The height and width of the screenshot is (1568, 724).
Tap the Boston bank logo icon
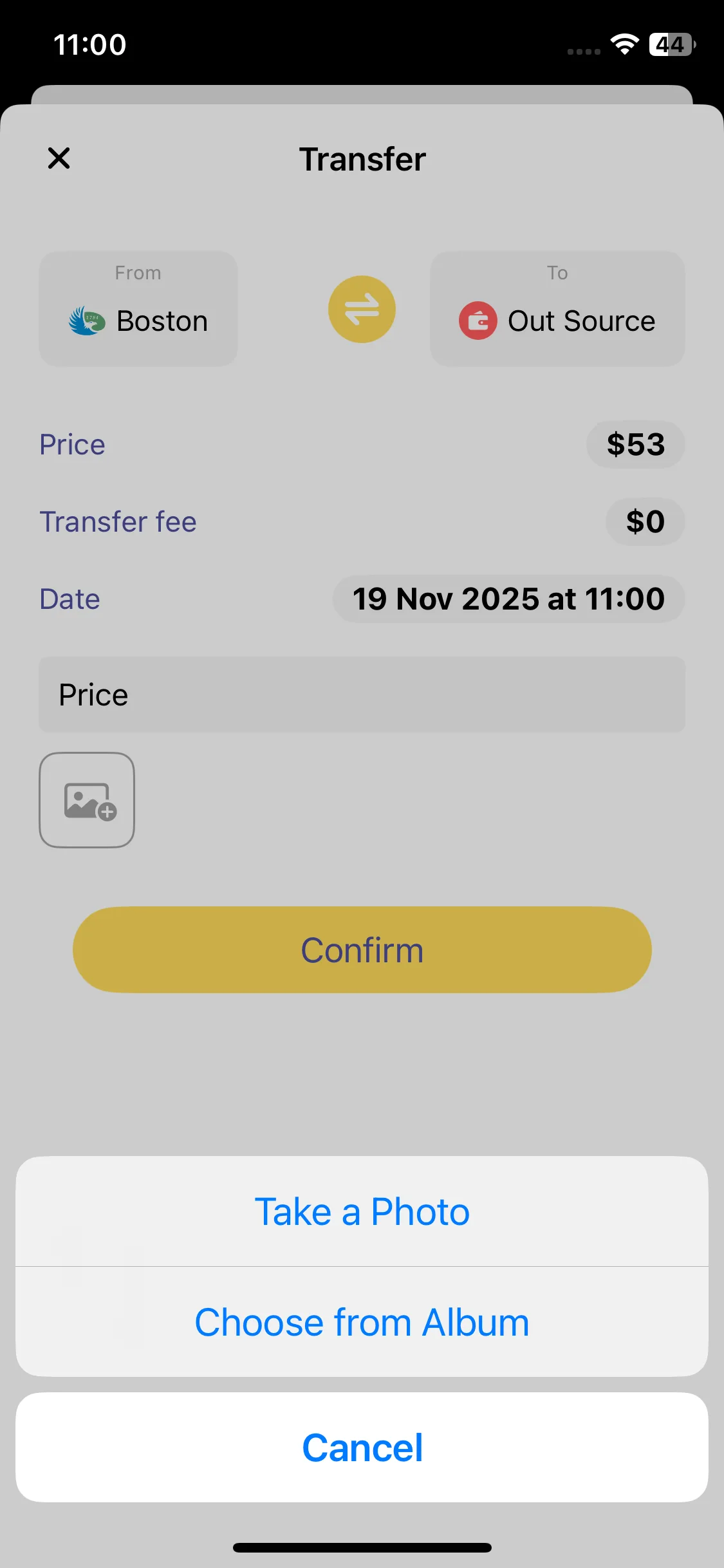point(87,321)
